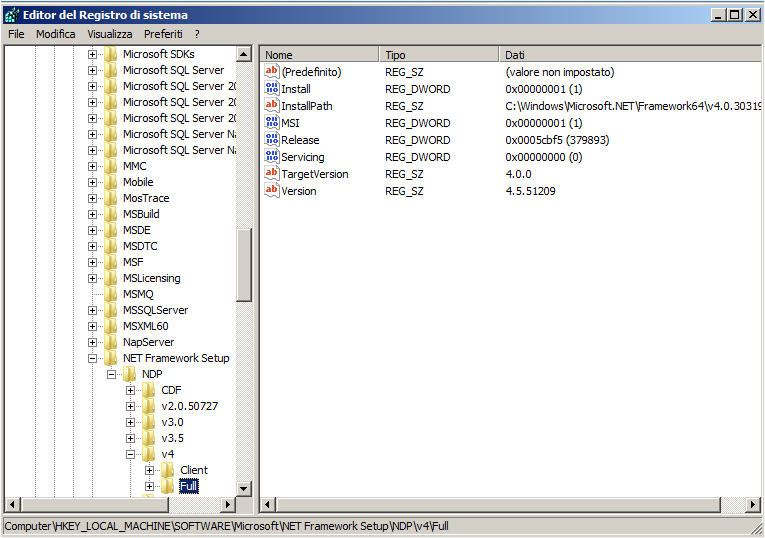Click the Version string value icon
The height and width of the screenshot is (538, 765).
tap(272, 191)
